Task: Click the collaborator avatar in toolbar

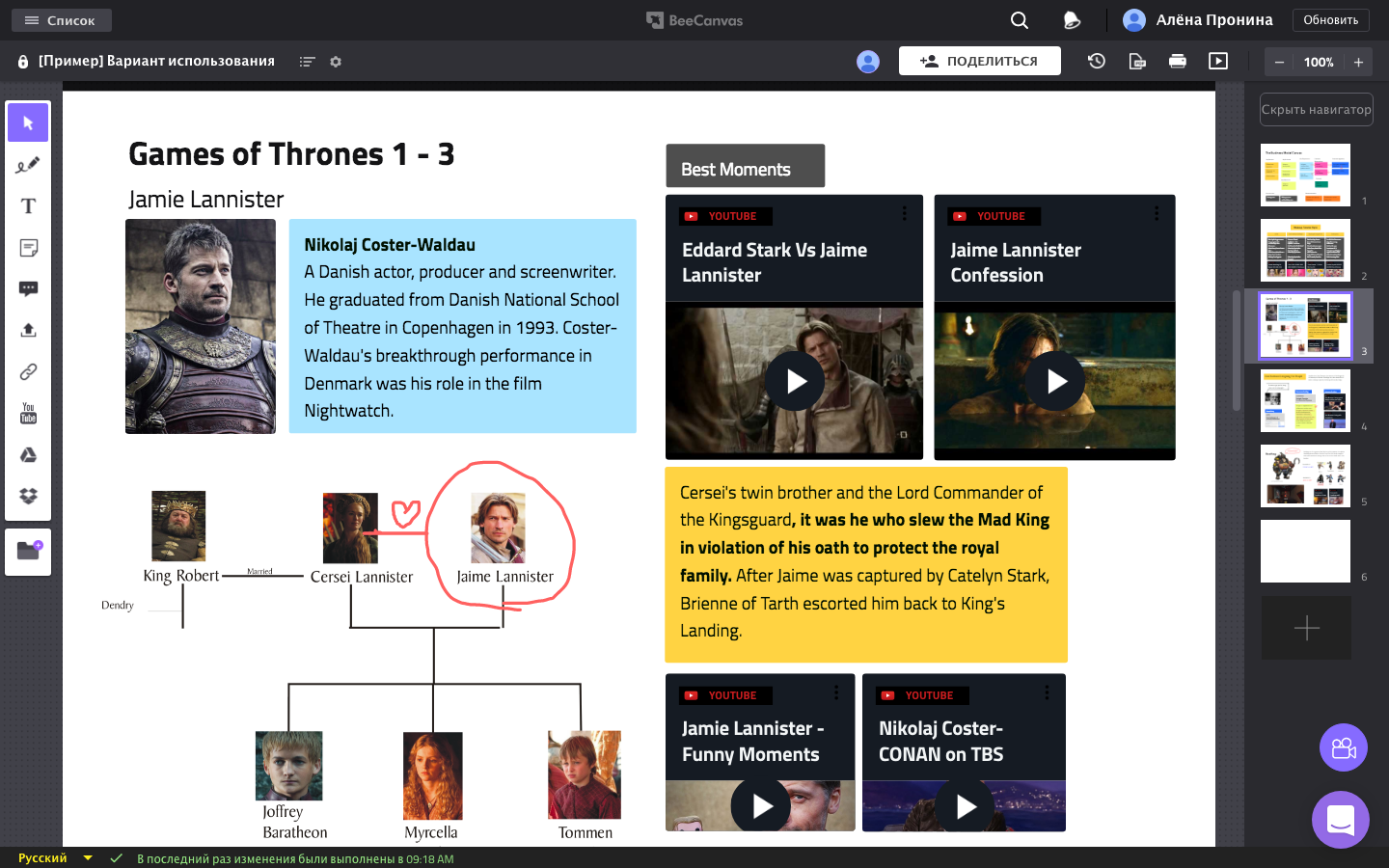Action: 868,62
